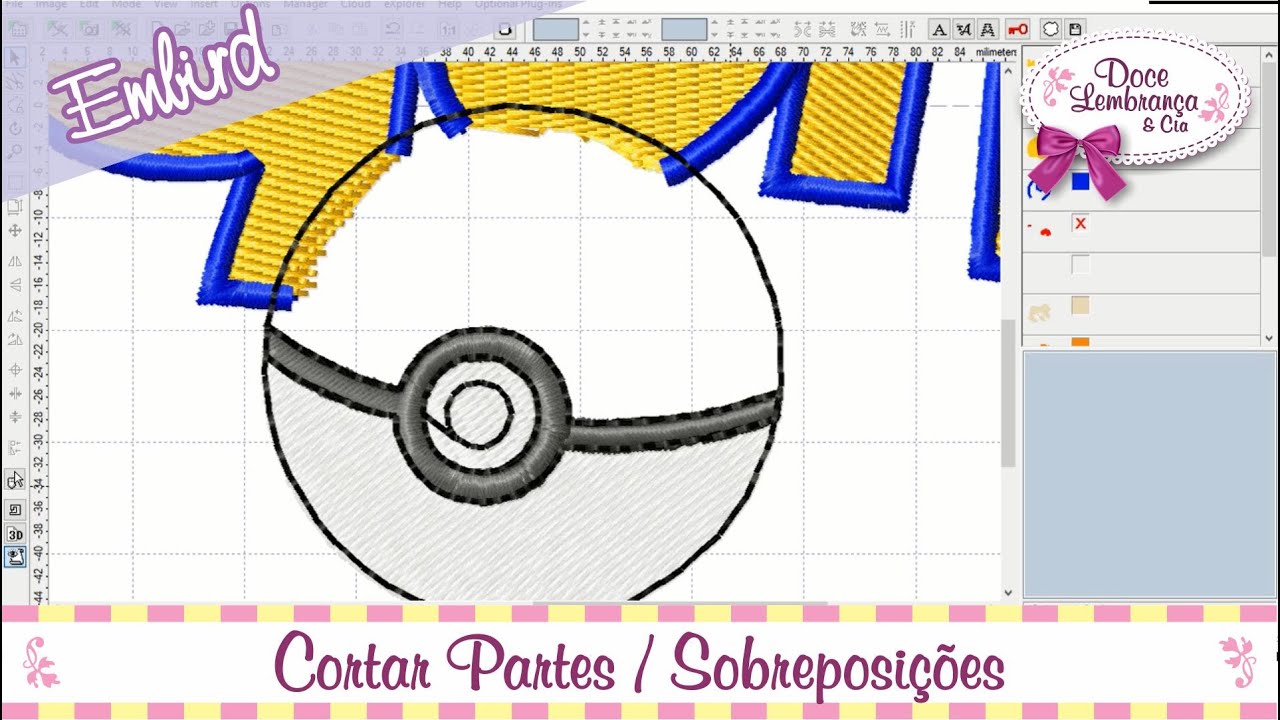The image size is (1280, 720).
Task: Click canvas vertical scrollbar down arrow
Action: (1008, 593)
